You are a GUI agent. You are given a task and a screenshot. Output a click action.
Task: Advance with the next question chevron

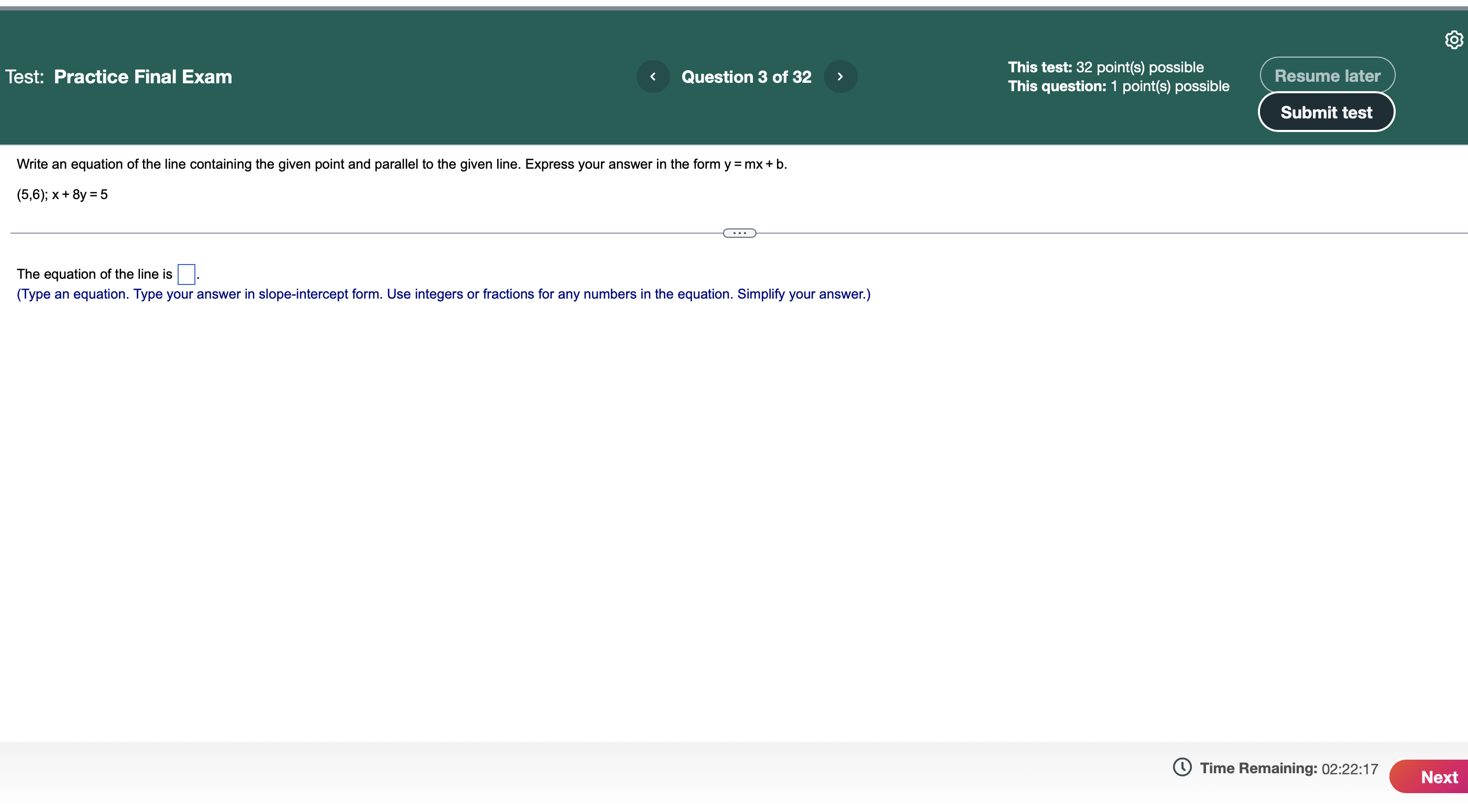[840, 76]
